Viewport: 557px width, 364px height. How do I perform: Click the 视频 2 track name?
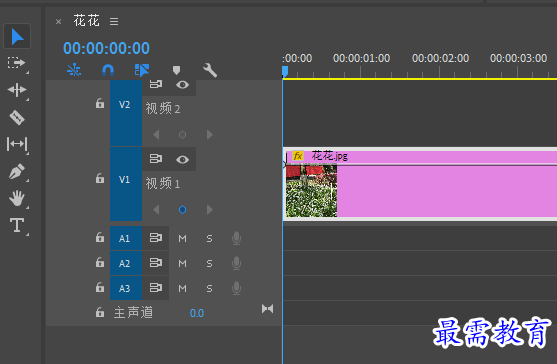coord(163,108)
